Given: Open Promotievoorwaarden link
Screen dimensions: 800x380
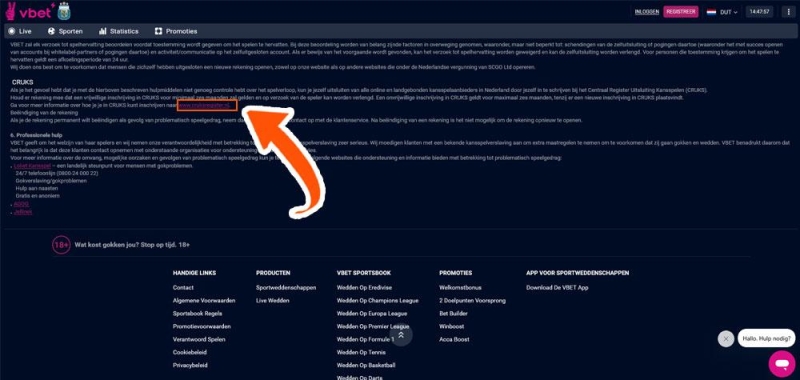Looking at the screenshot, I should click(202, 326).
